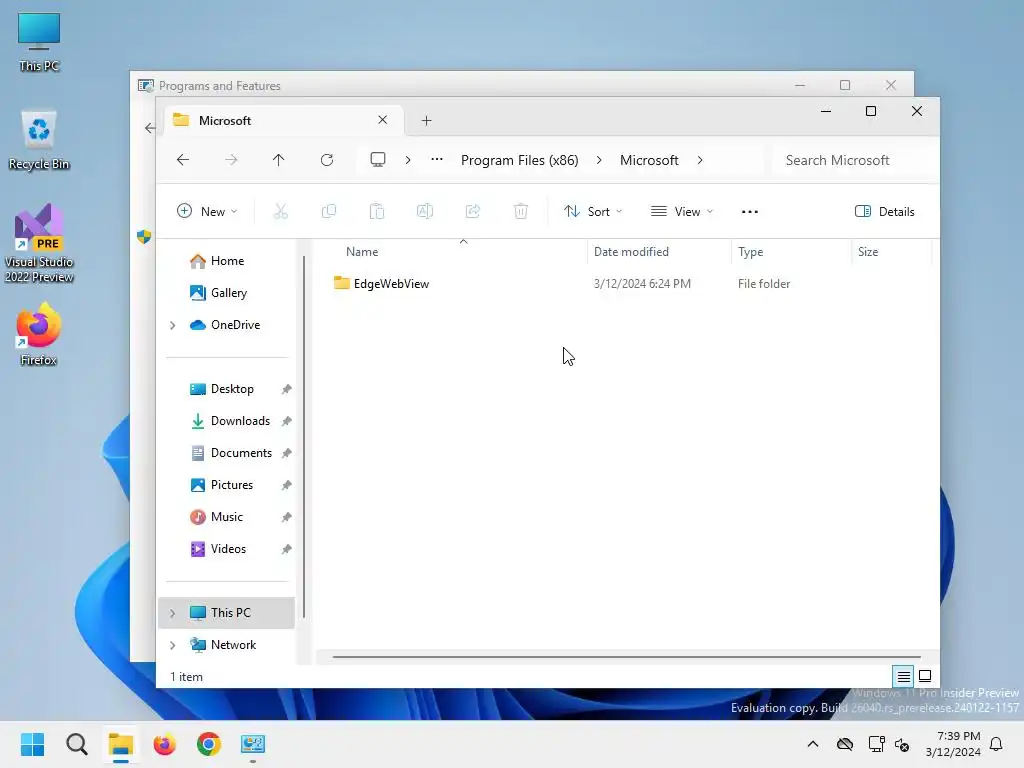Show hidden breadcrumb path with ellipsis
Image resolution: width=1024 pixels, height=768 pixels.
pos(437,160)
